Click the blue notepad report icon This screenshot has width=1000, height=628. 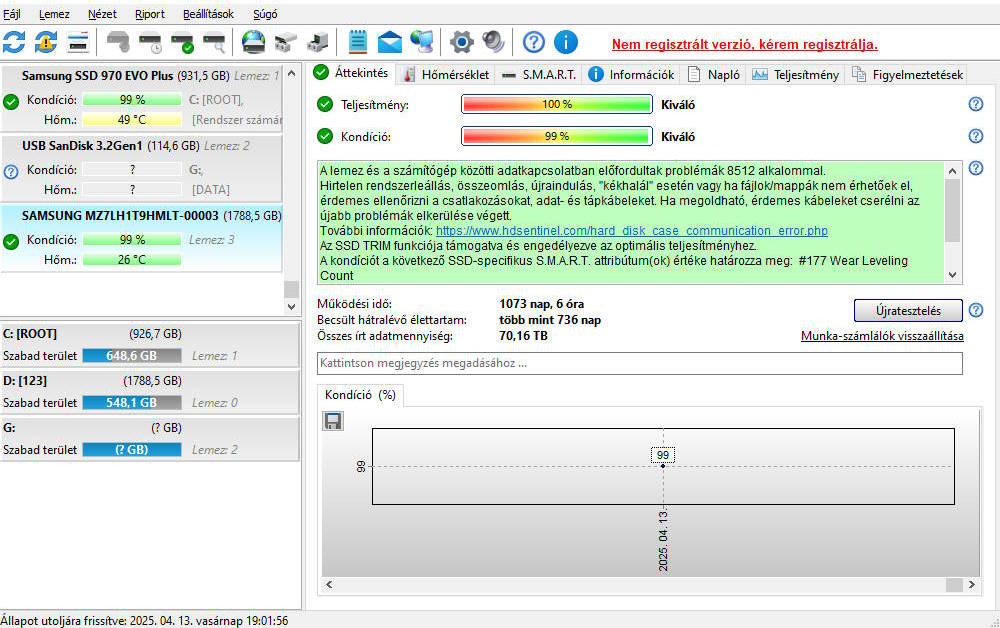(358, 42)
